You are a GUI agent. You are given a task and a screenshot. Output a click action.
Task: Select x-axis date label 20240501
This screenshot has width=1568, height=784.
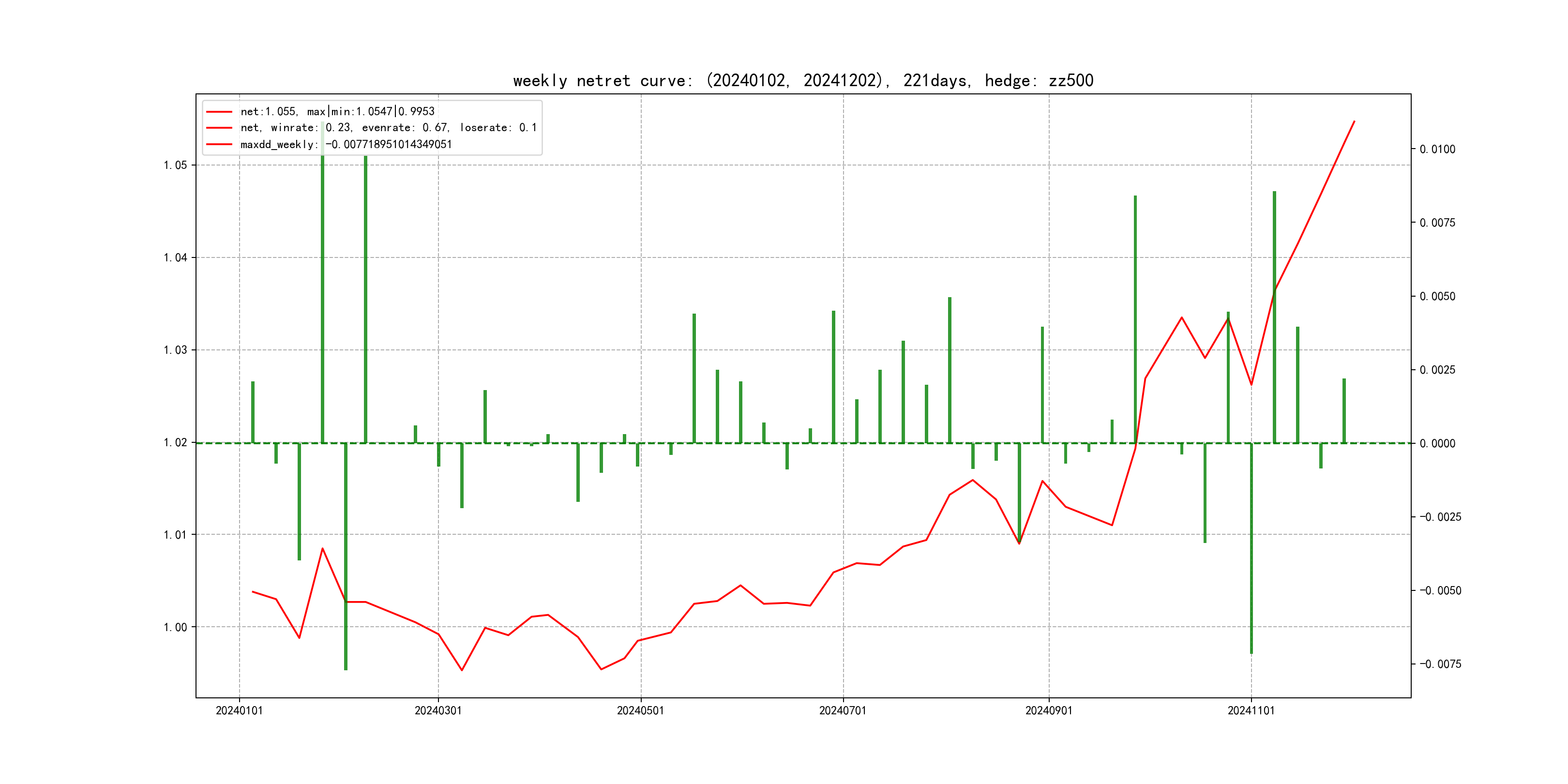(x=640, y=711)
